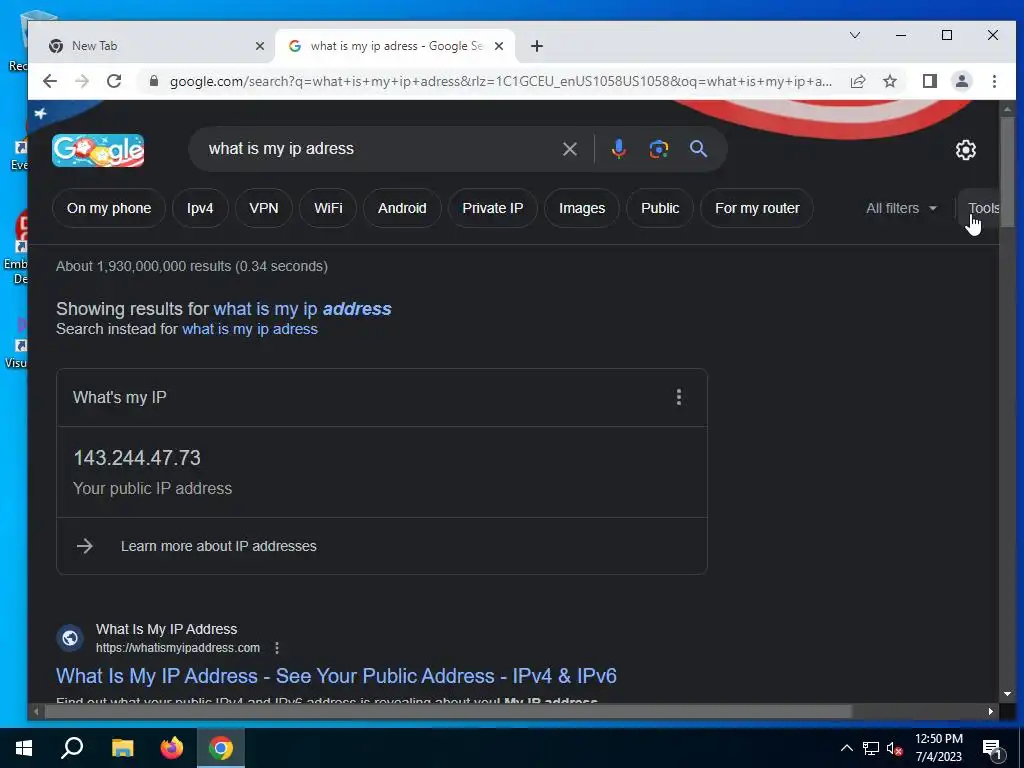Image resolution: width=1024 pixels, height=768 pixels.
Task: Open the Windows Start menu
Action: click(x=24, y=748)
